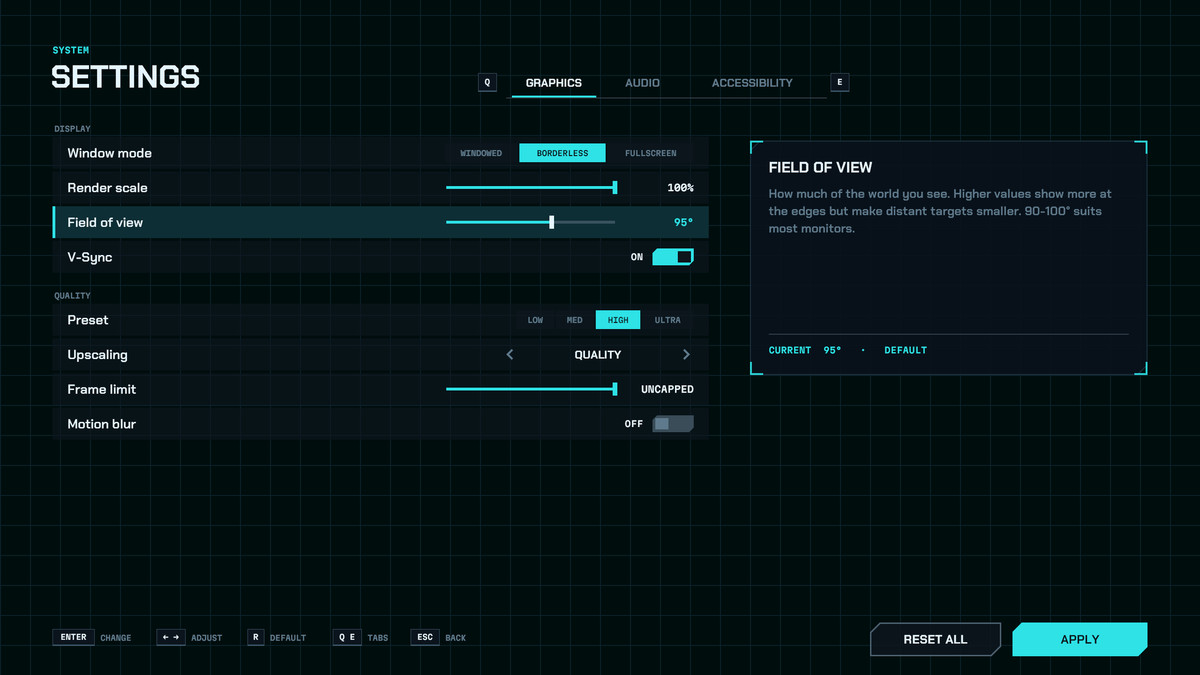Select Borderless window mode

pyautogui.click(x=562, y=153)
